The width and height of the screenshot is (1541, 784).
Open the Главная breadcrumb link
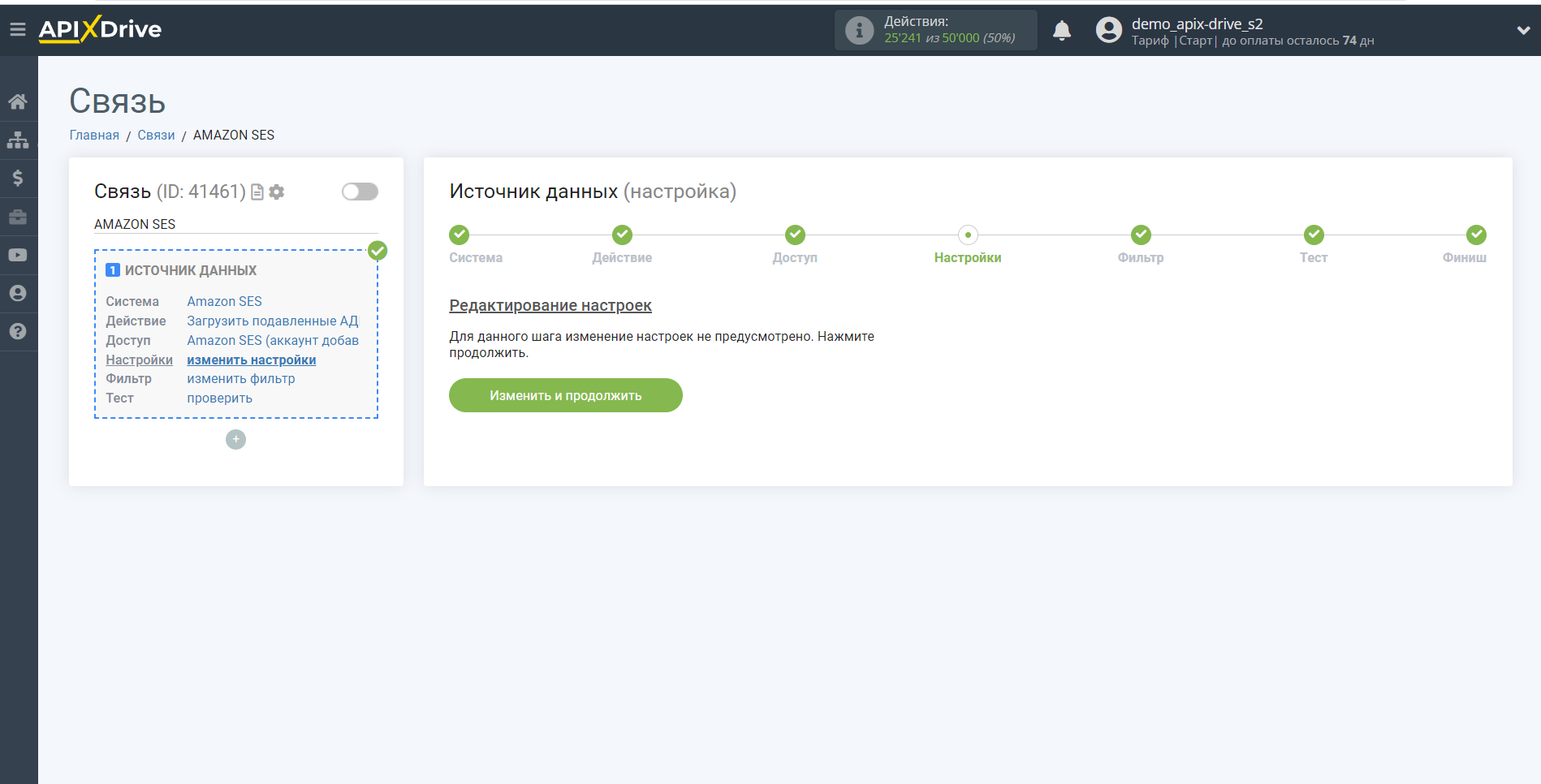pos(94,135)
